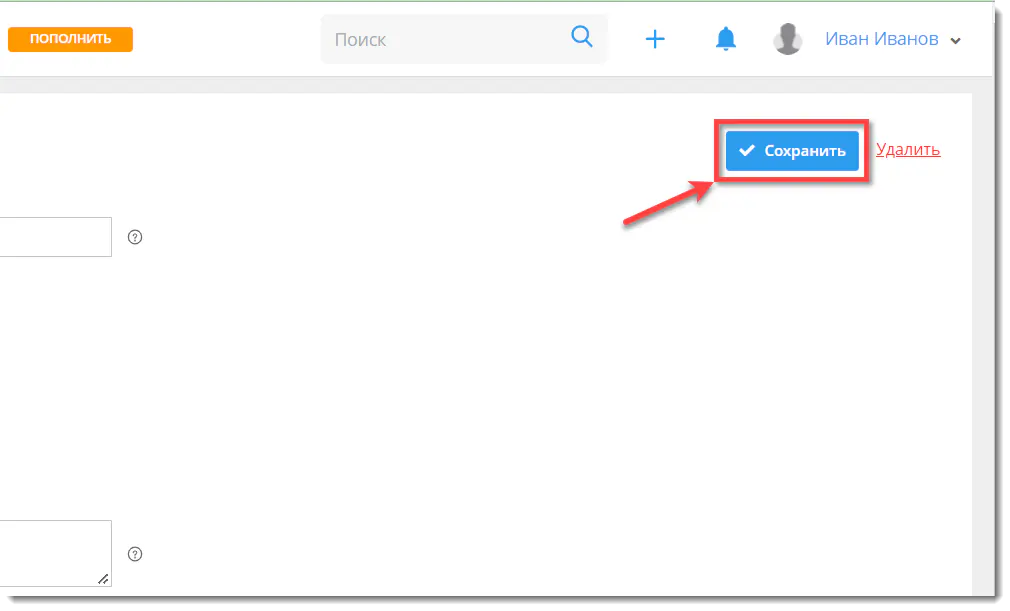Click the blue plus add icon
The height and width of the screenshot is (611, 1010).
pyautogui.click(x=655, y=39)
